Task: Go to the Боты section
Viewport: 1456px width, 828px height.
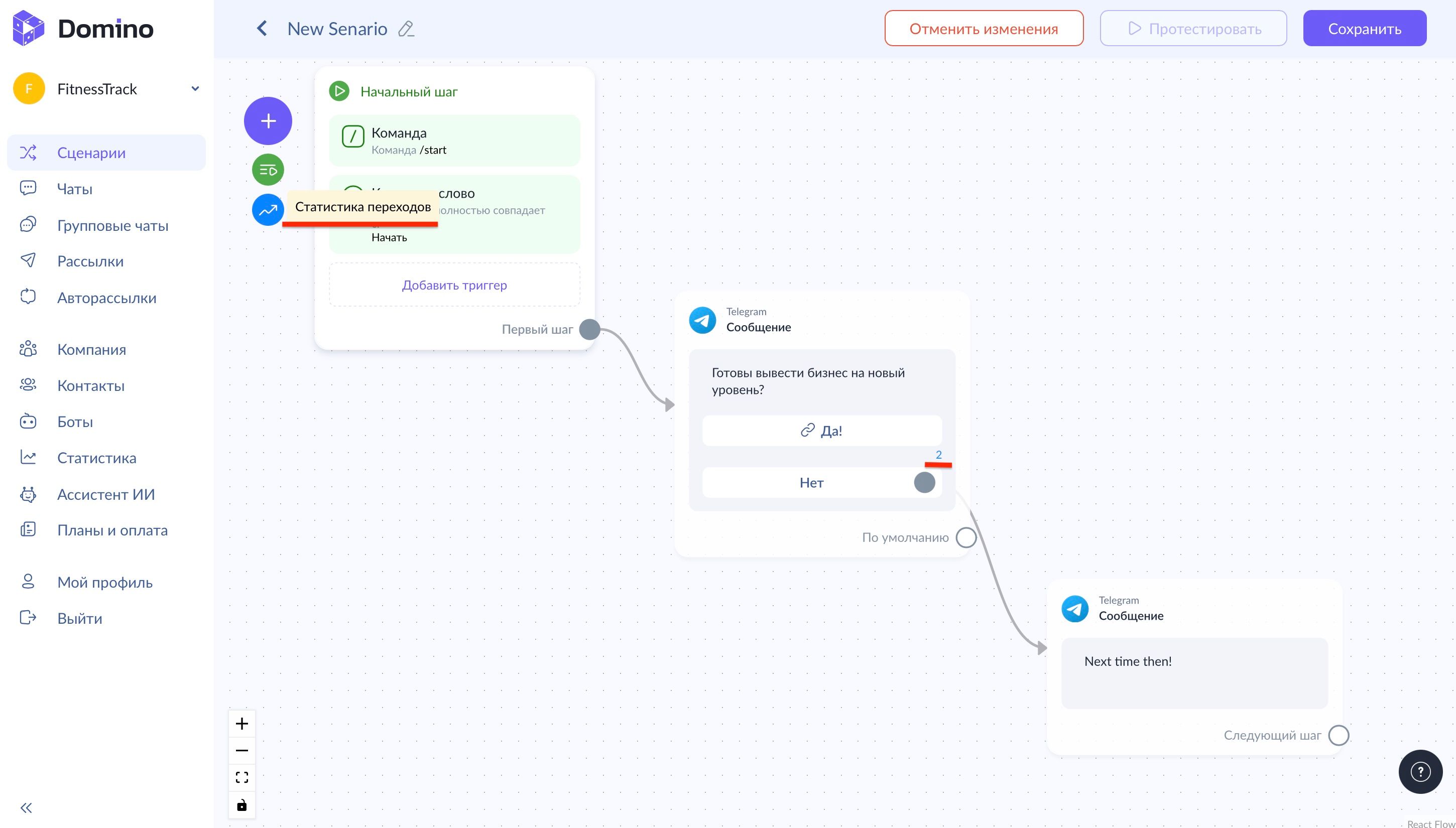Action: 75,422
